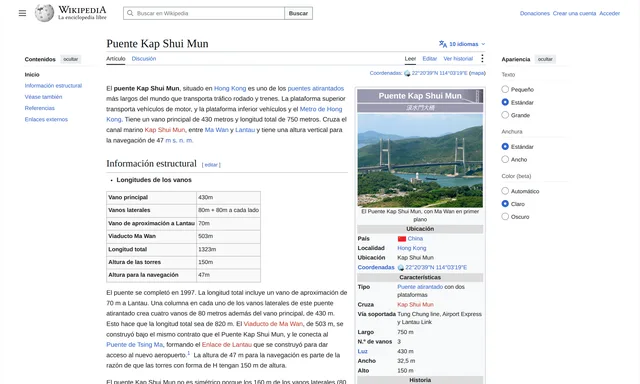Open Metro de Hong Kong link

pyautogui.click(x=321, y=109)
